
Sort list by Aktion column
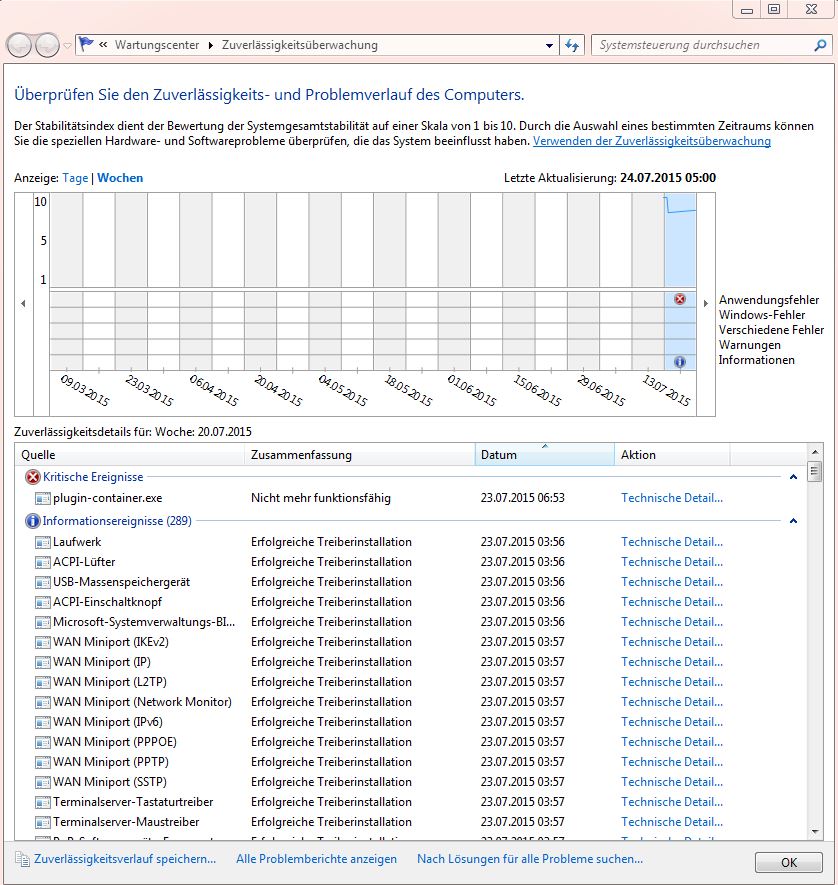click(672, 455)
